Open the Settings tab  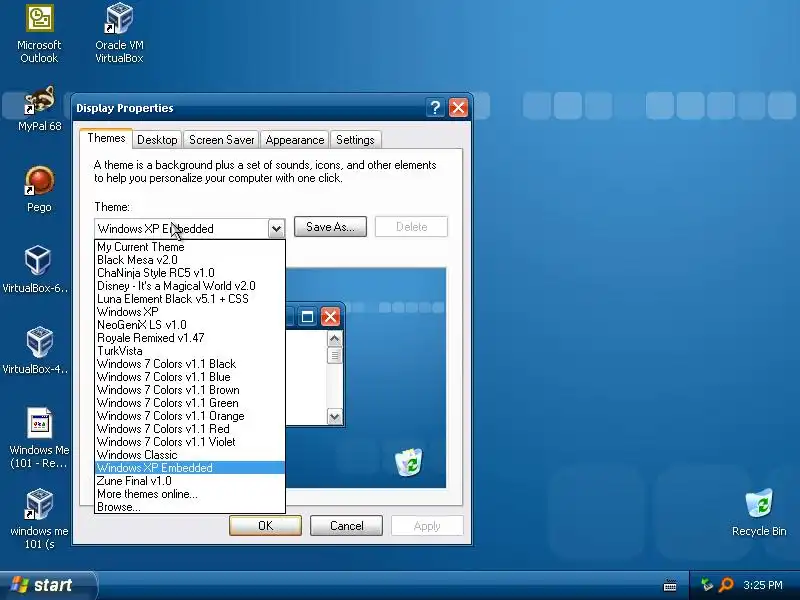355,140
